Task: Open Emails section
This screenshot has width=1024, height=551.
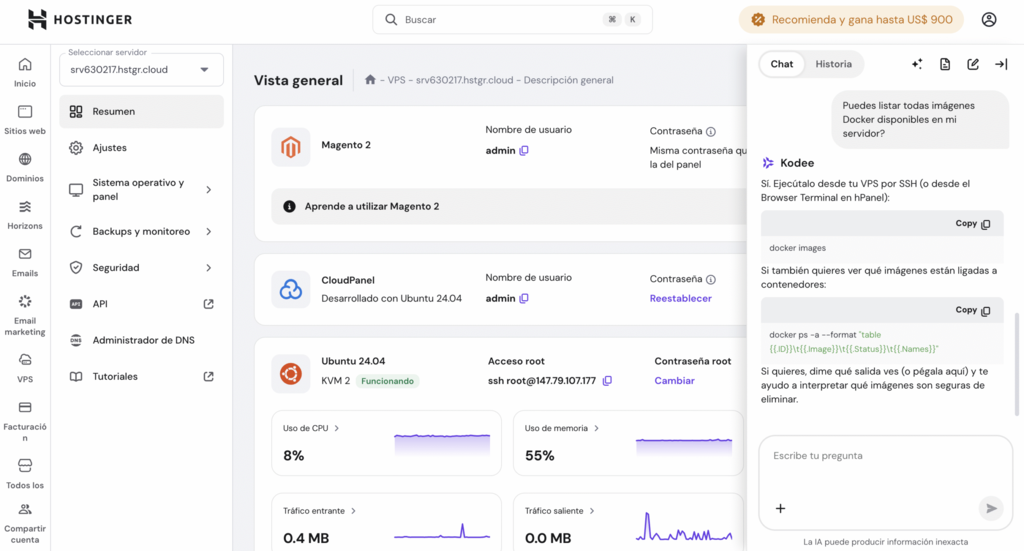Action: point(25,262)
